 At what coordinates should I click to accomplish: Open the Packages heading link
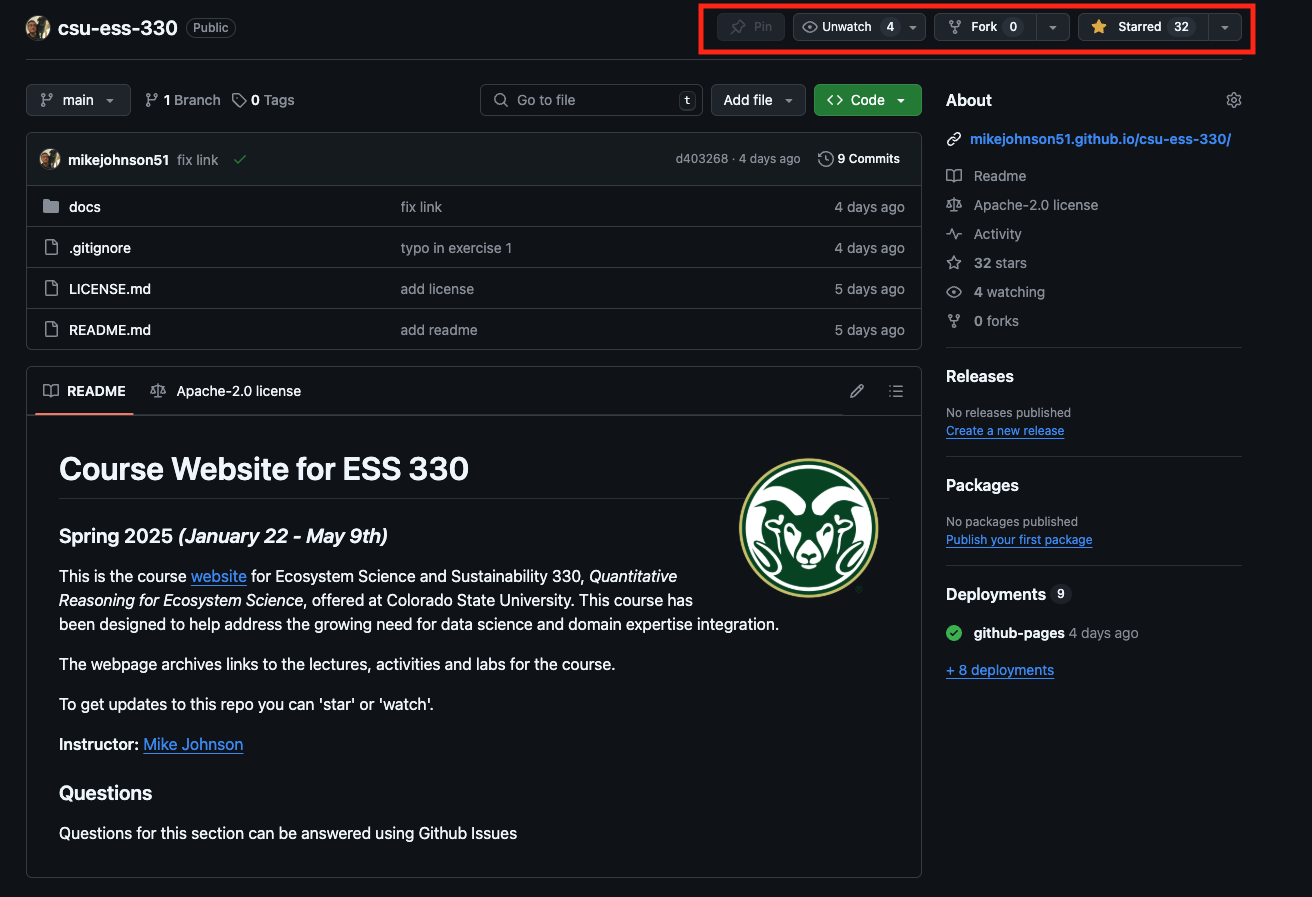(x=982, y=486)
